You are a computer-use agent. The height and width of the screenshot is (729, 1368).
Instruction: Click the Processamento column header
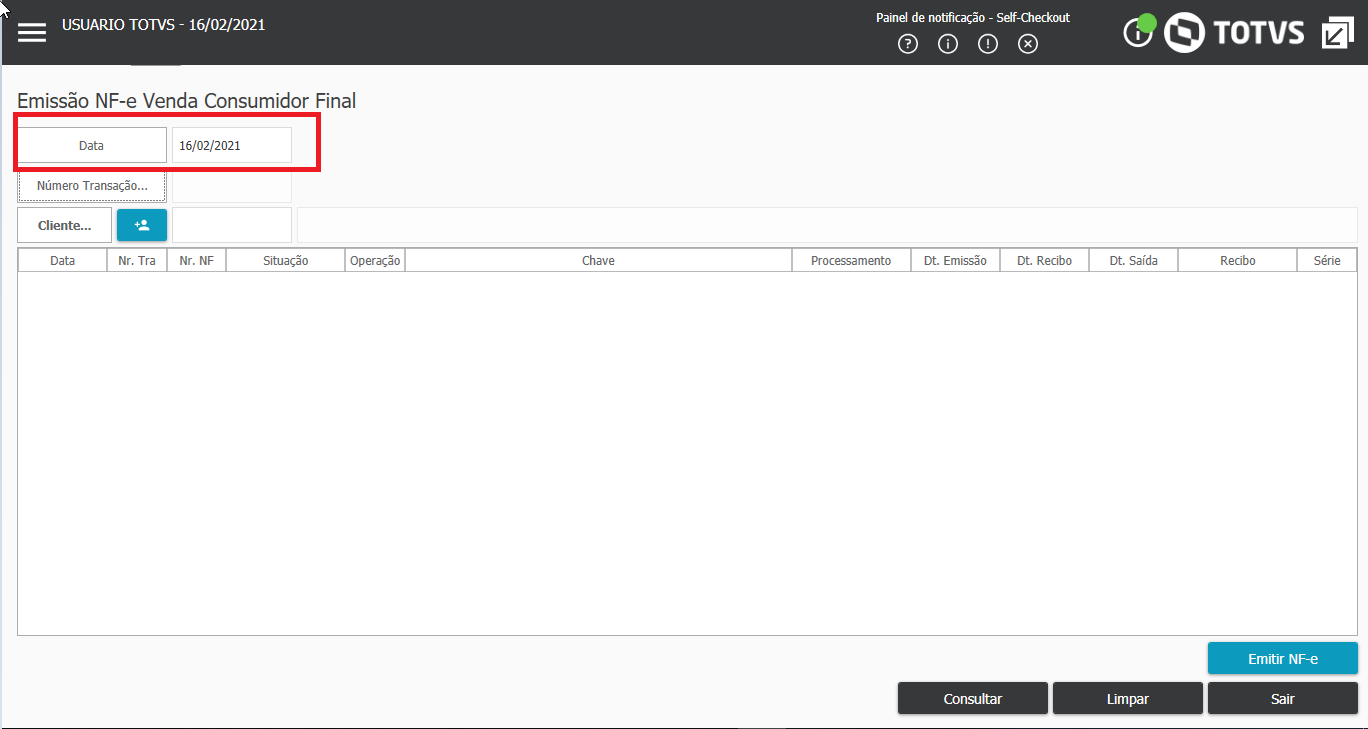851,260
